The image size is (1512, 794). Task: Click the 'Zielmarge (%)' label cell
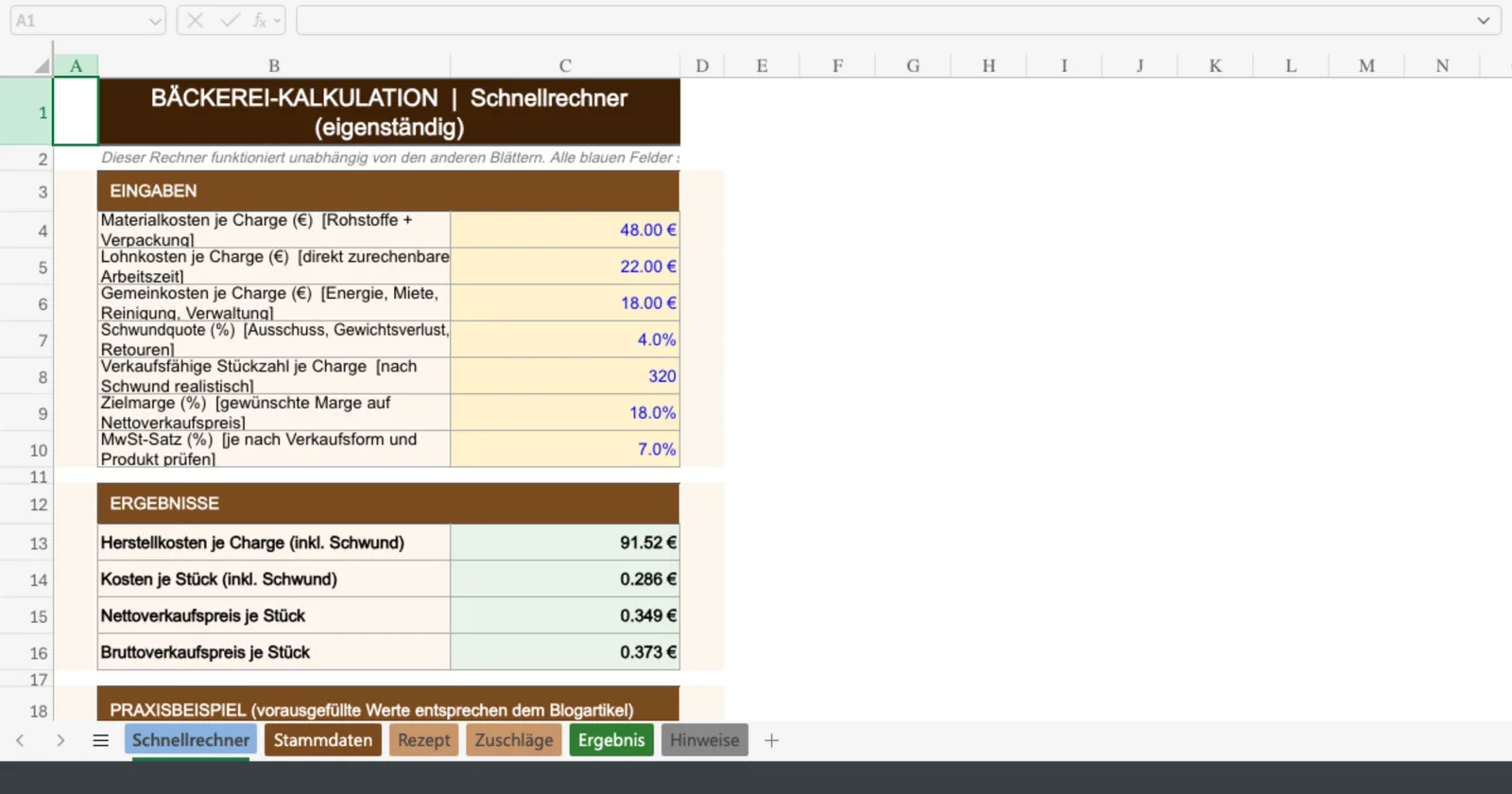pos(274,412)
